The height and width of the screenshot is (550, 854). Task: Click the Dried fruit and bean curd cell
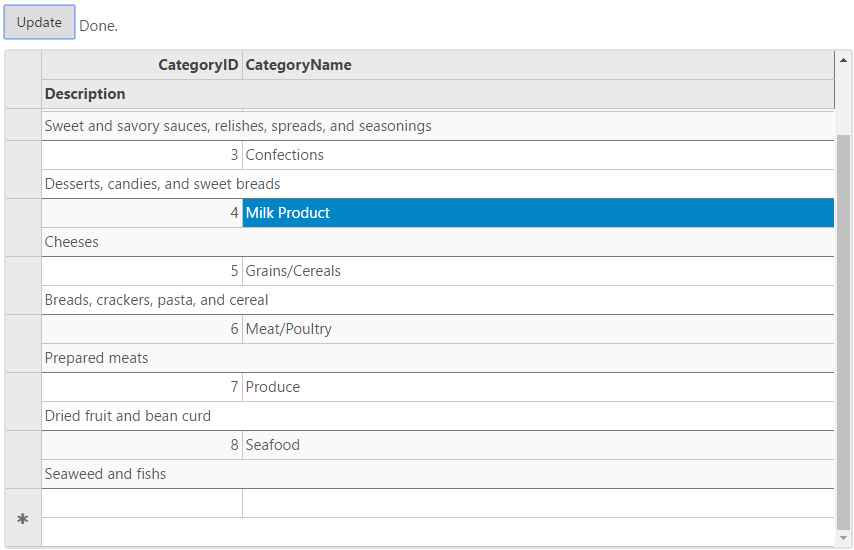[x=437, y=416]
